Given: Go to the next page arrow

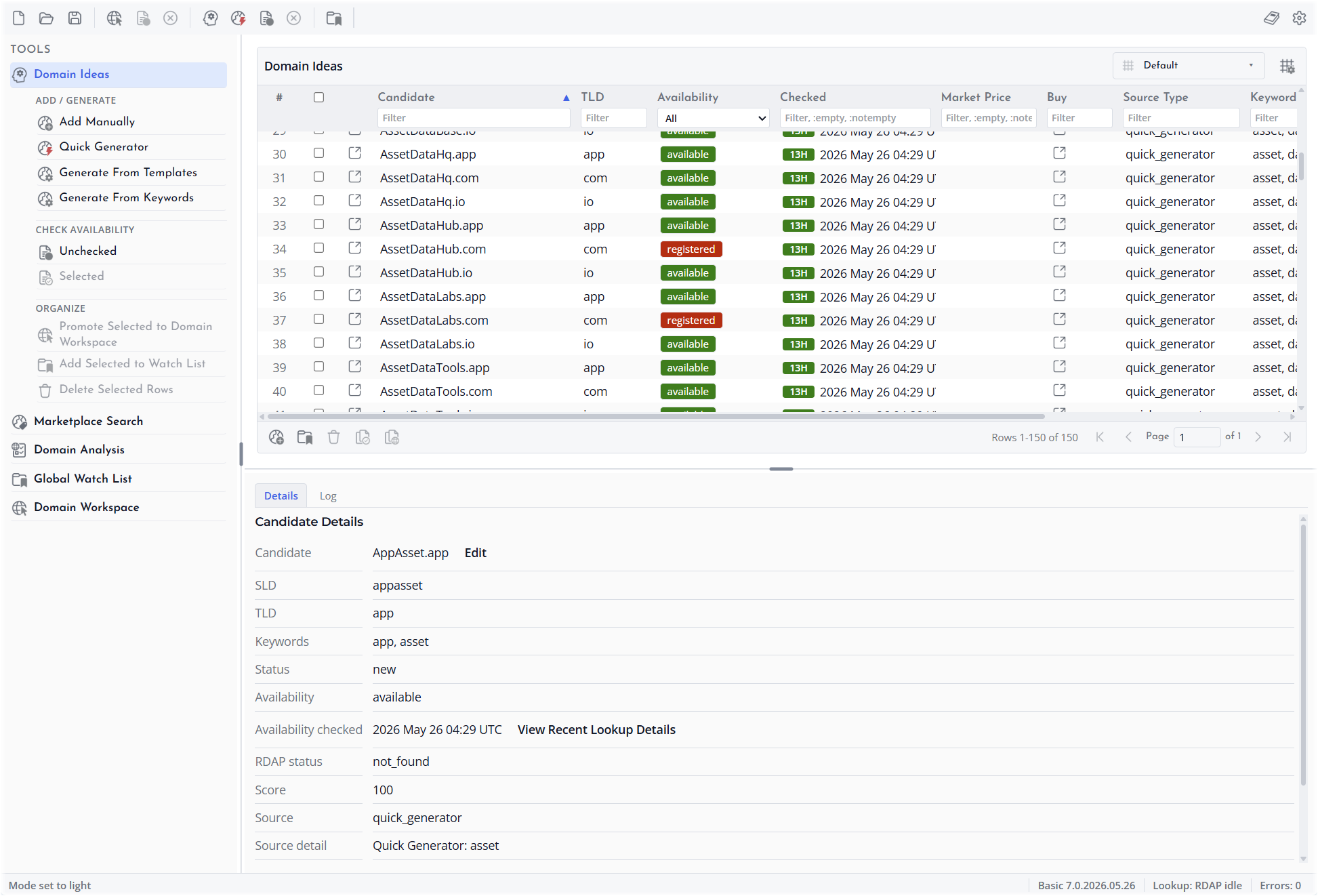Looking at the screenshot, I should 1258,437.
